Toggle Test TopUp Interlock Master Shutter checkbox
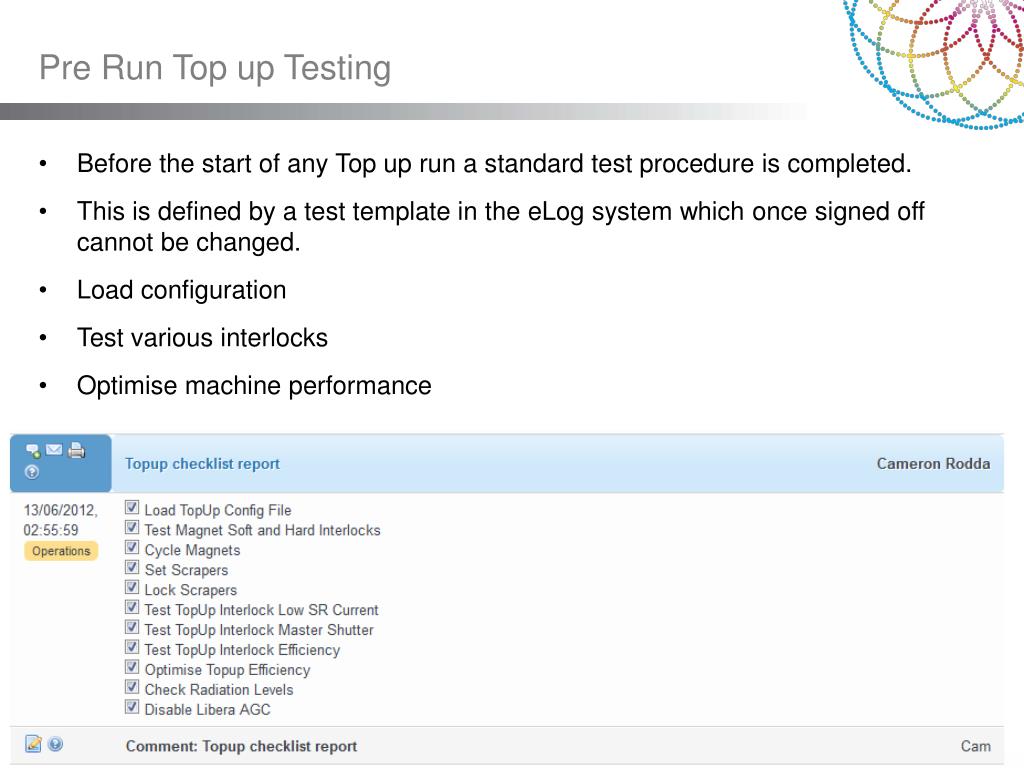This screenshot has width=1024, height=768. [x=132, y=627]
